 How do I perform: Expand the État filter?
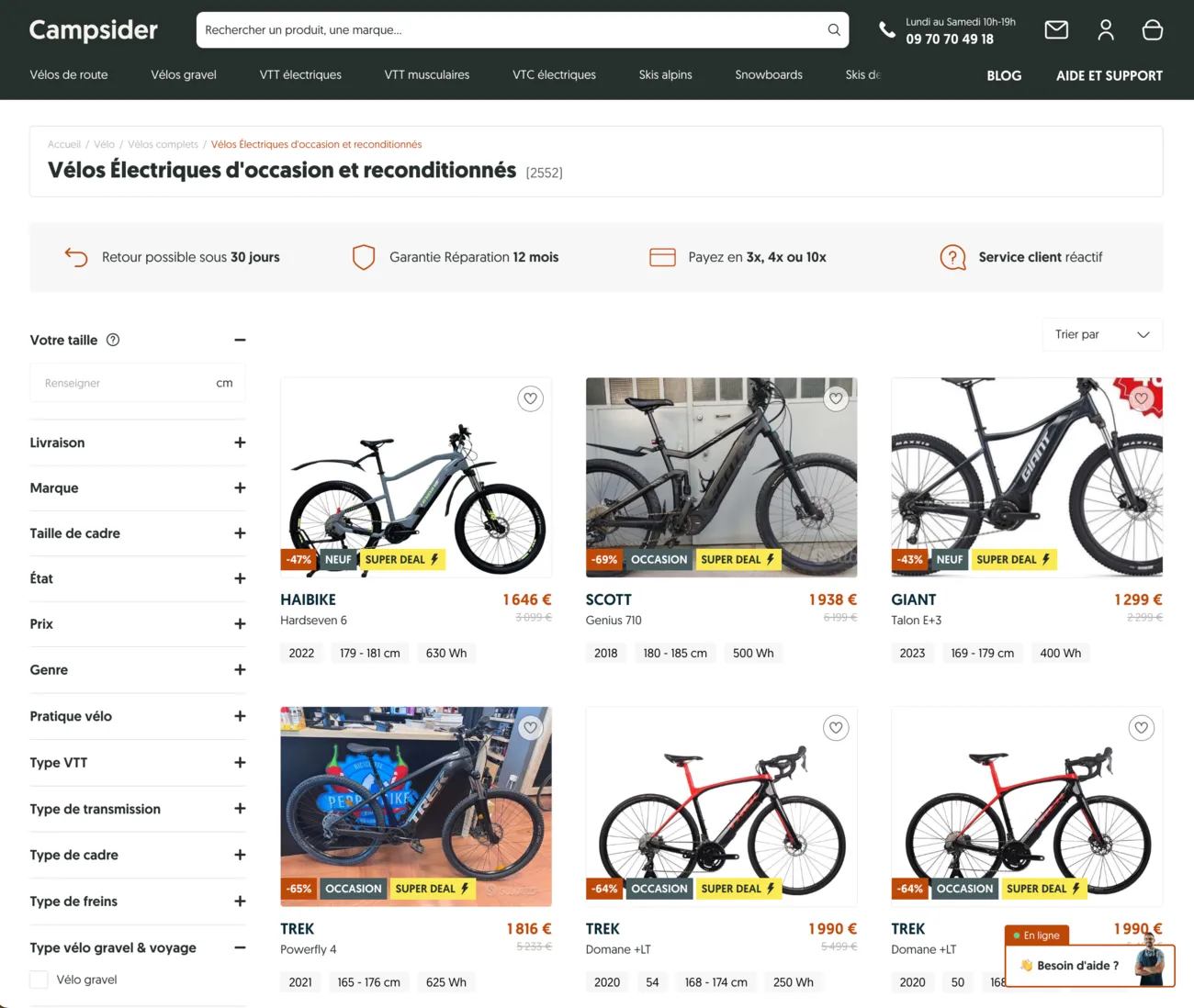[240, 578]
